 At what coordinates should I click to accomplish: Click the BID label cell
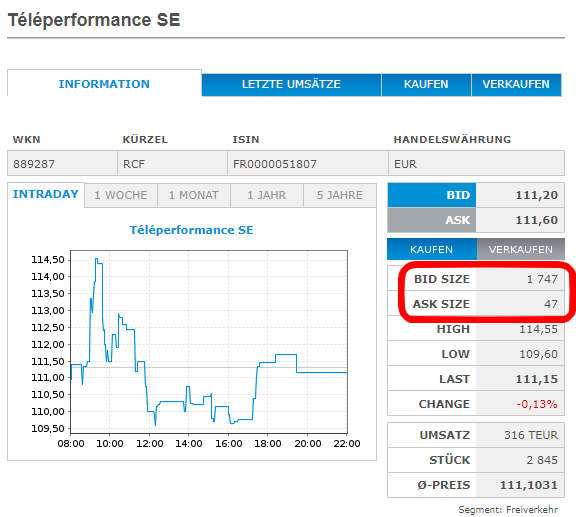432,195
